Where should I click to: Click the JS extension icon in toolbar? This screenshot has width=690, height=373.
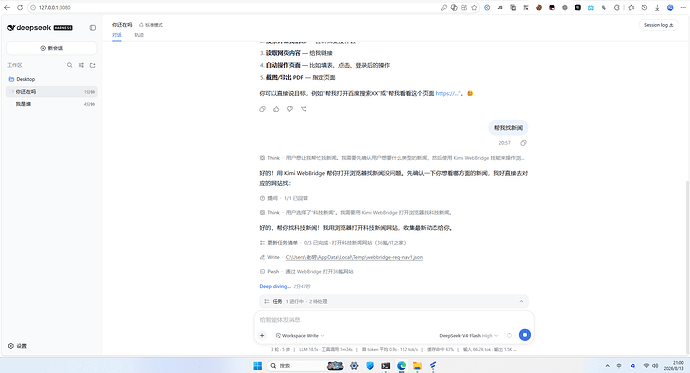(x=500, y=7)
